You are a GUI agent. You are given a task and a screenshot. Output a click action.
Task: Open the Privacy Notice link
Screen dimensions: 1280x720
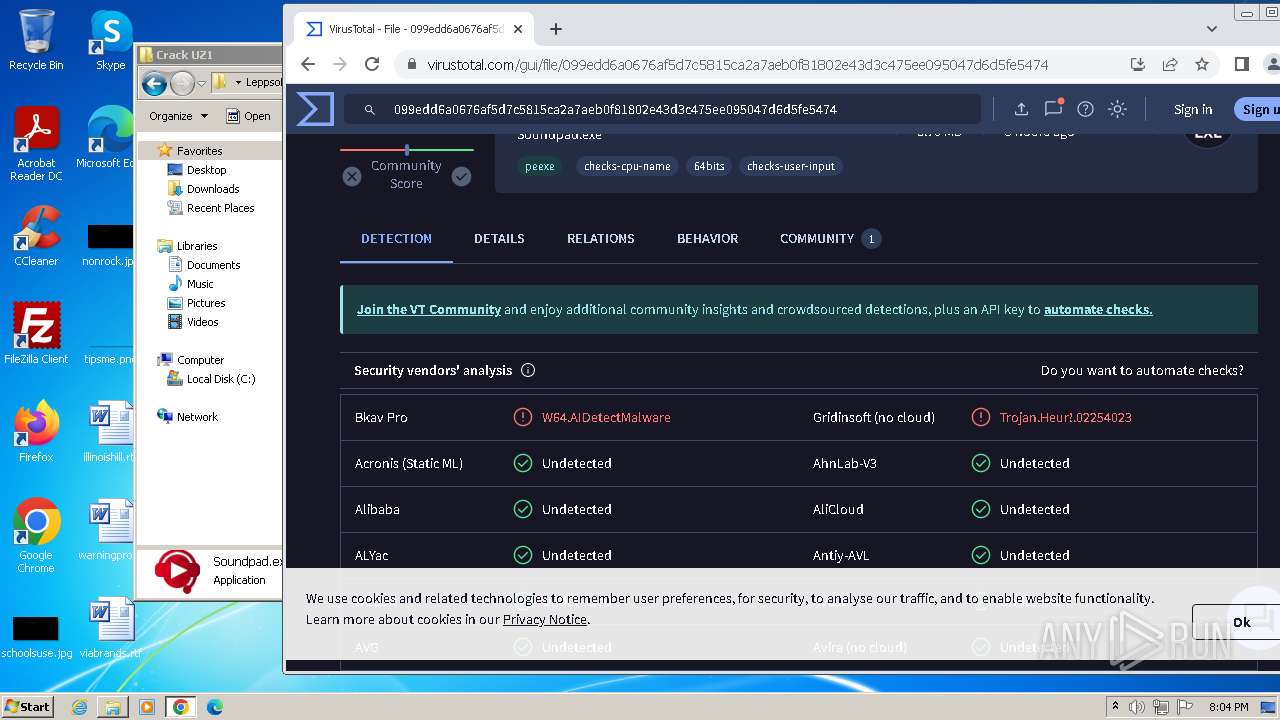[545, 619]
